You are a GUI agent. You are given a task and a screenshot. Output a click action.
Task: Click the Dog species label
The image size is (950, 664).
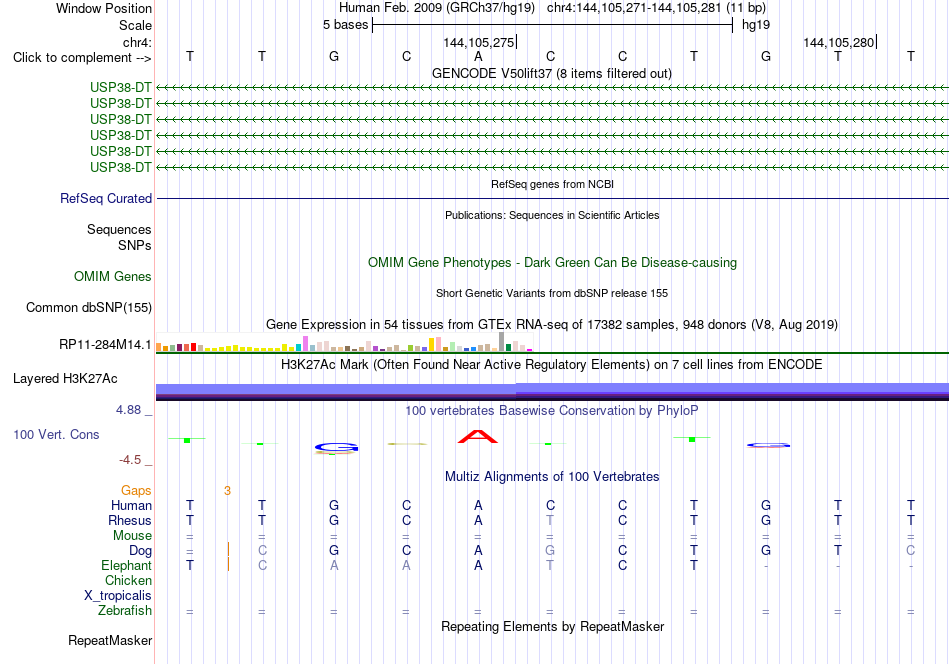[x=140, y=551]
